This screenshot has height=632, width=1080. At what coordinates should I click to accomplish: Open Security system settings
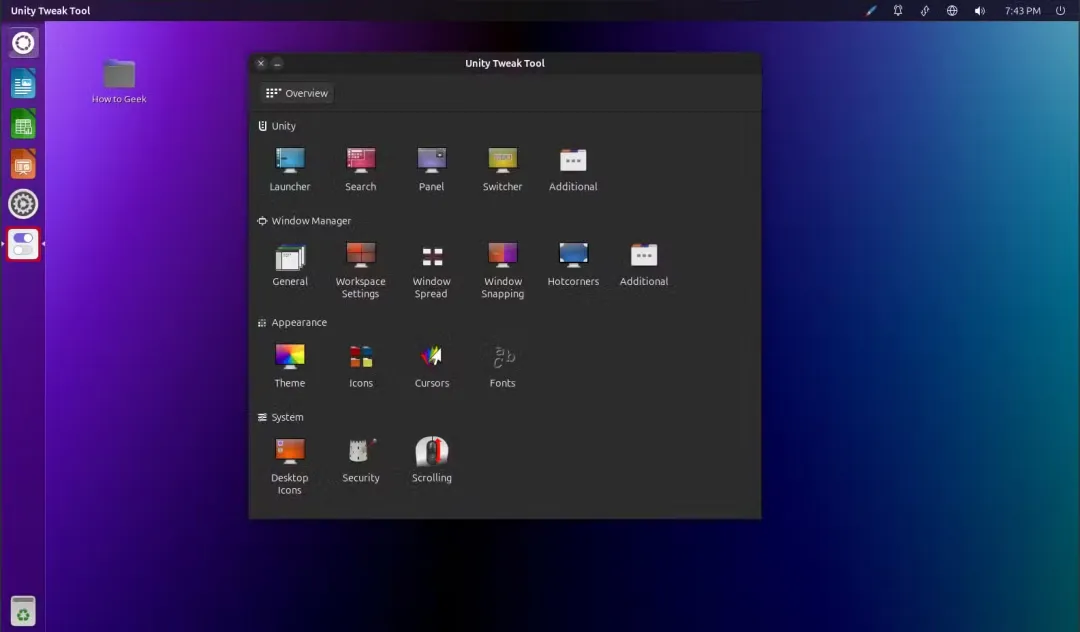[361, 461]
